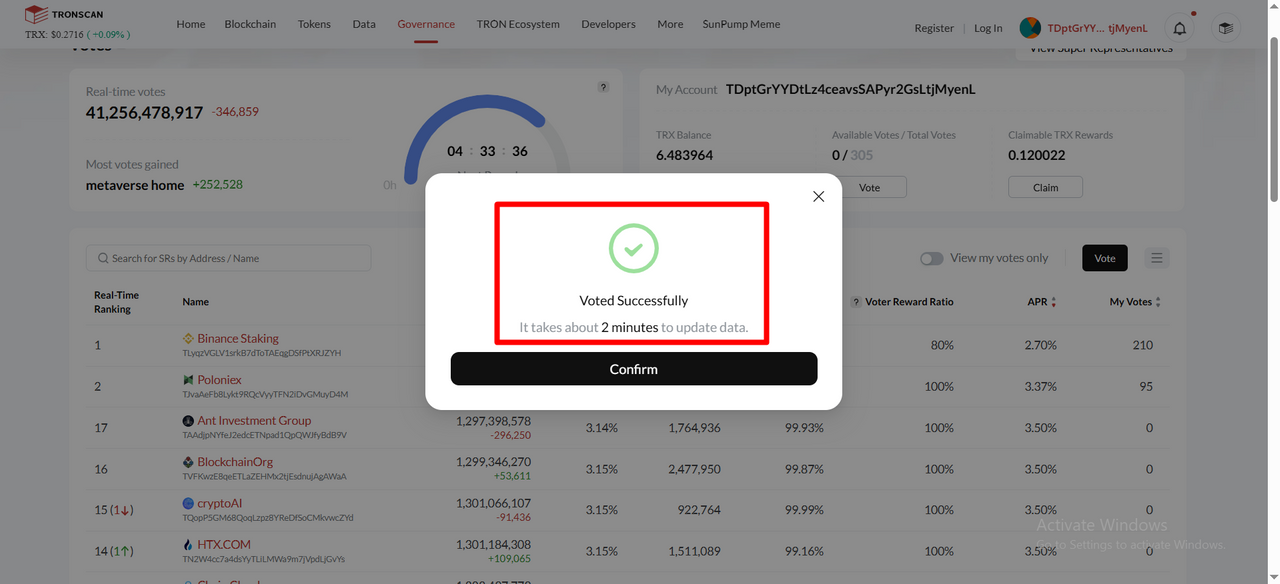
Task: Click the metaverse home most votes name
Action: (135, 185)
